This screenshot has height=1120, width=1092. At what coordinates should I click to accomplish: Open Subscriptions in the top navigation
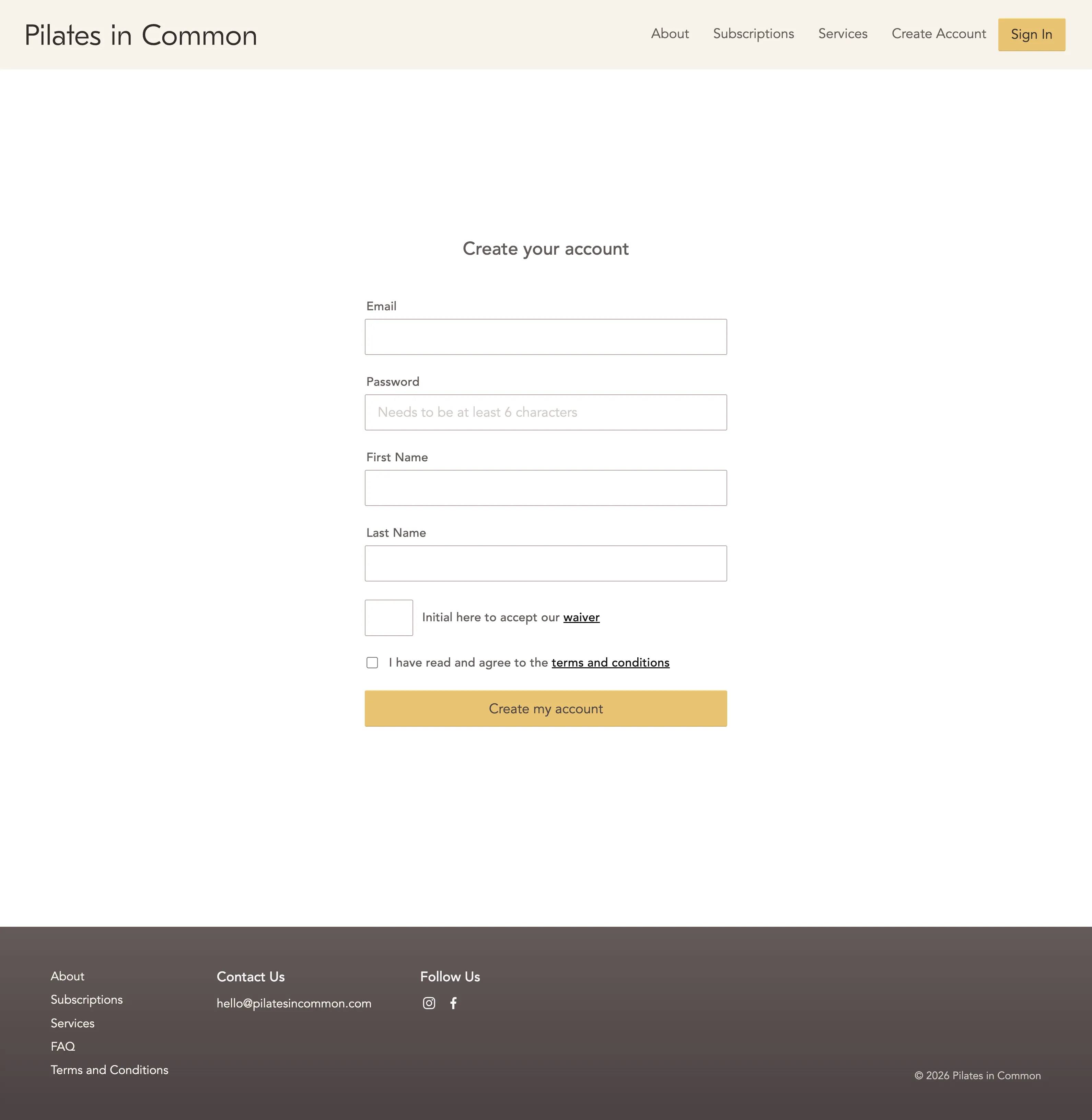753,34
